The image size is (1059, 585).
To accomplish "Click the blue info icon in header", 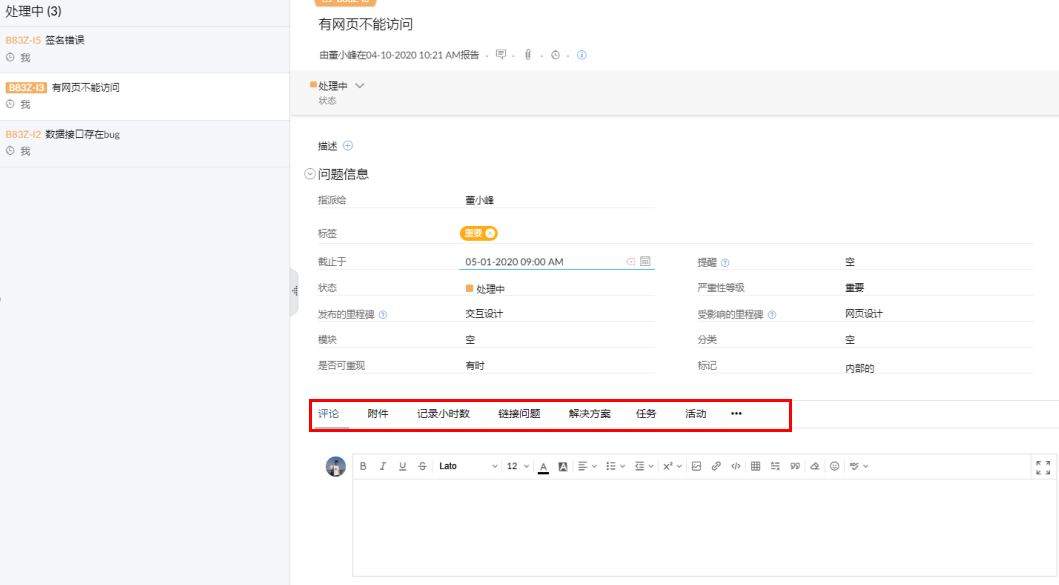I will 582,55.
